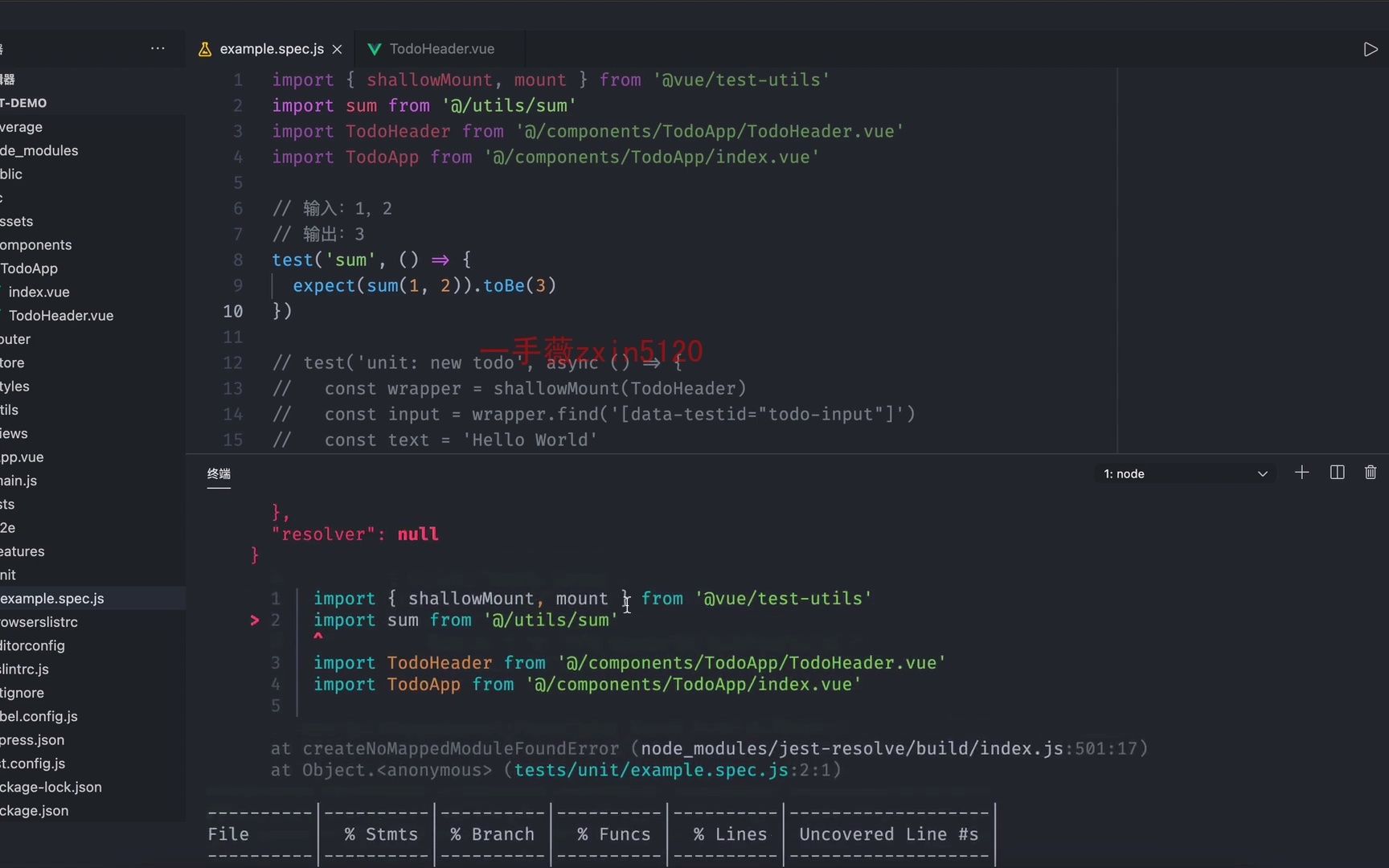Click 'Uncovered Line #s' header in terminal
This screenshot has width=1389, height=868.
889,834
